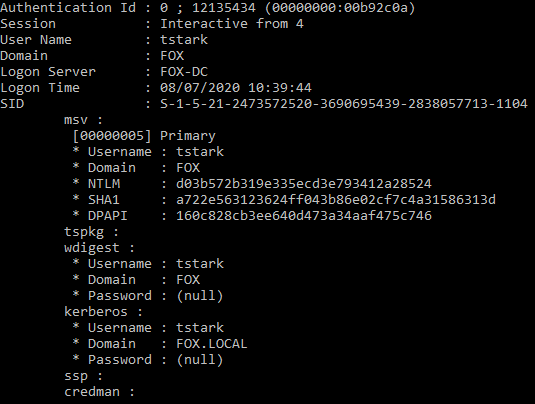This screenshot has height=404, width=535.
Task: Click the Session value Interactive from 4
Action: (x=232, y=24)
